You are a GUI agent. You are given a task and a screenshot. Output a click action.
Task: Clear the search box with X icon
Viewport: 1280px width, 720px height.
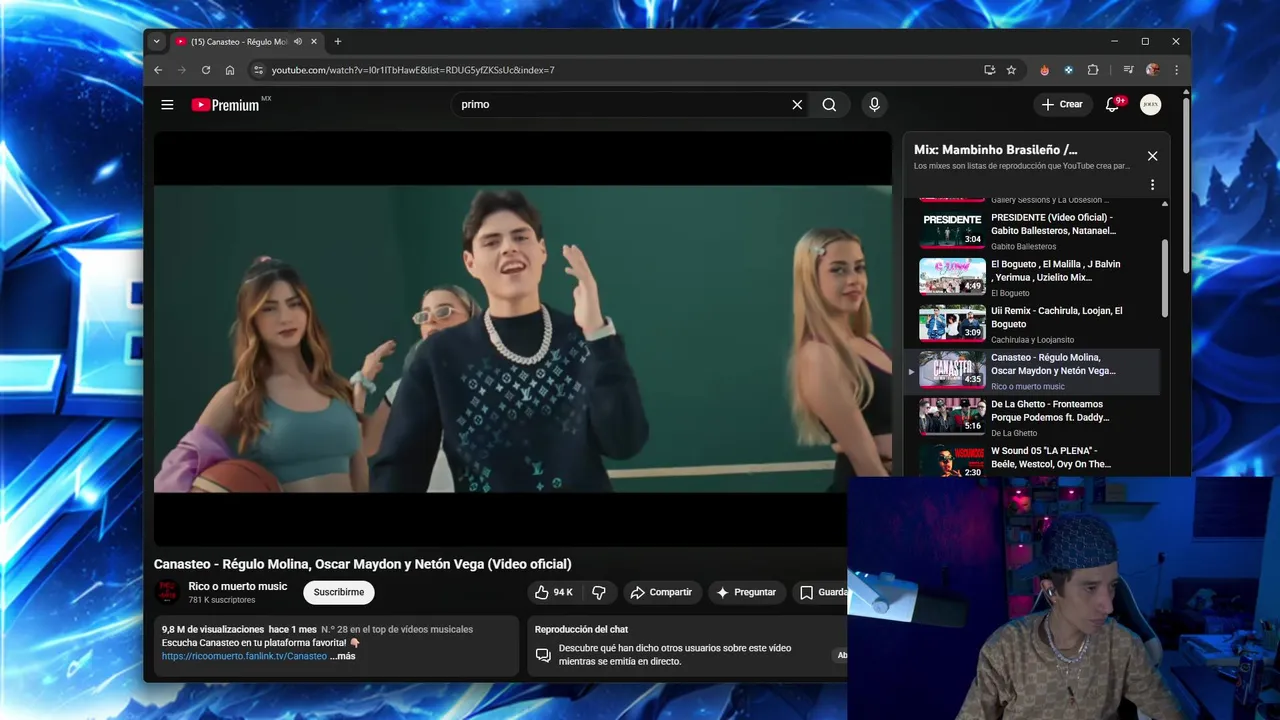pyautogui.click(x=797, y=104)
